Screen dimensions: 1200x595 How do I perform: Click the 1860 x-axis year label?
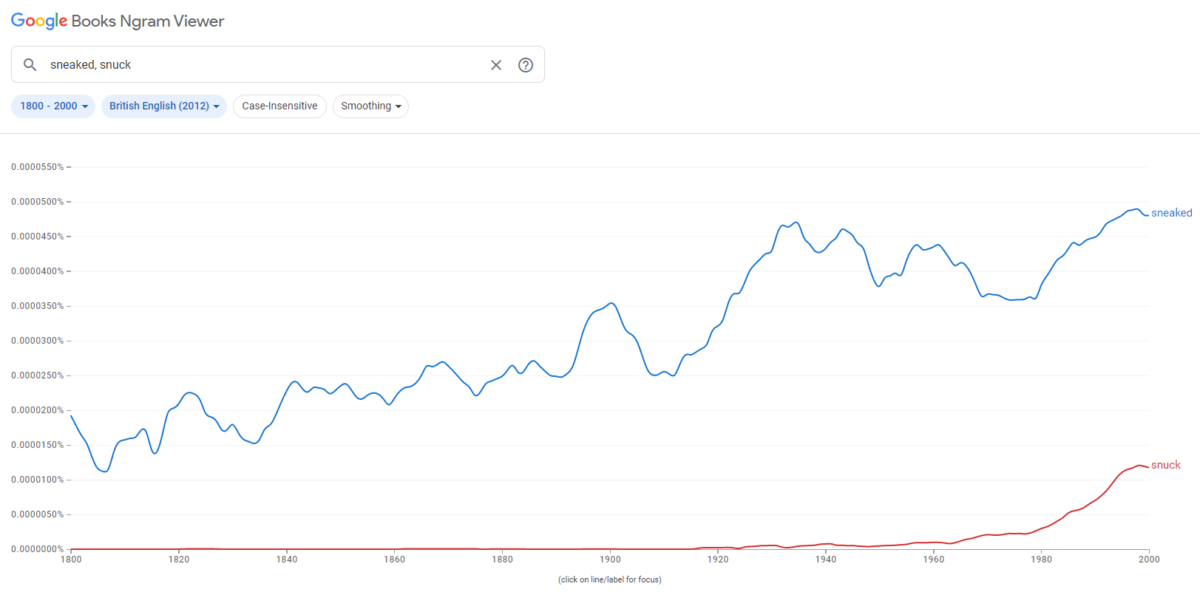(394, 562)
